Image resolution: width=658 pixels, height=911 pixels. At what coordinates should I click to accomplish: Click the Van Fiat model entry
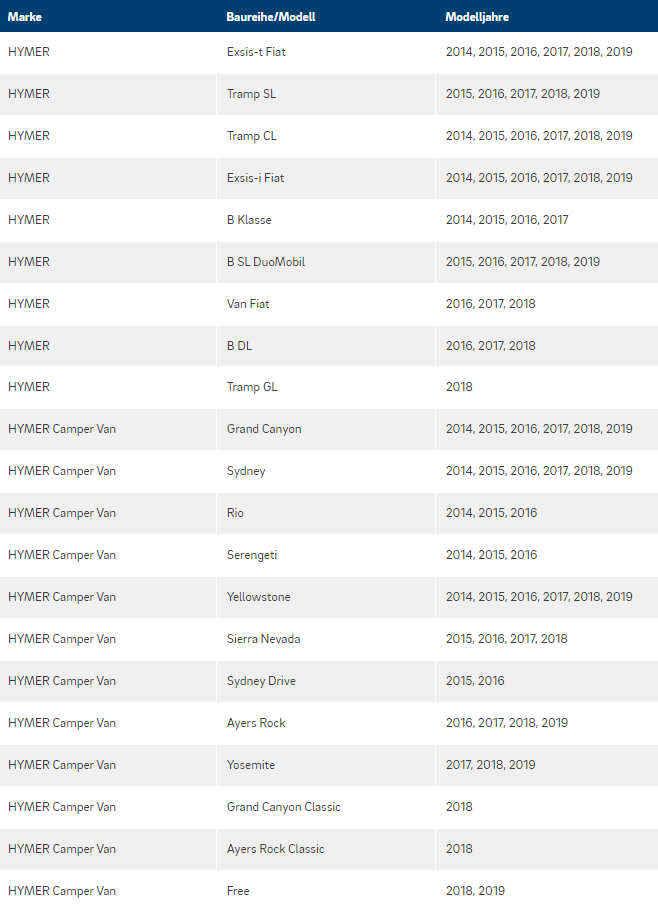click(x=248, y=303)
